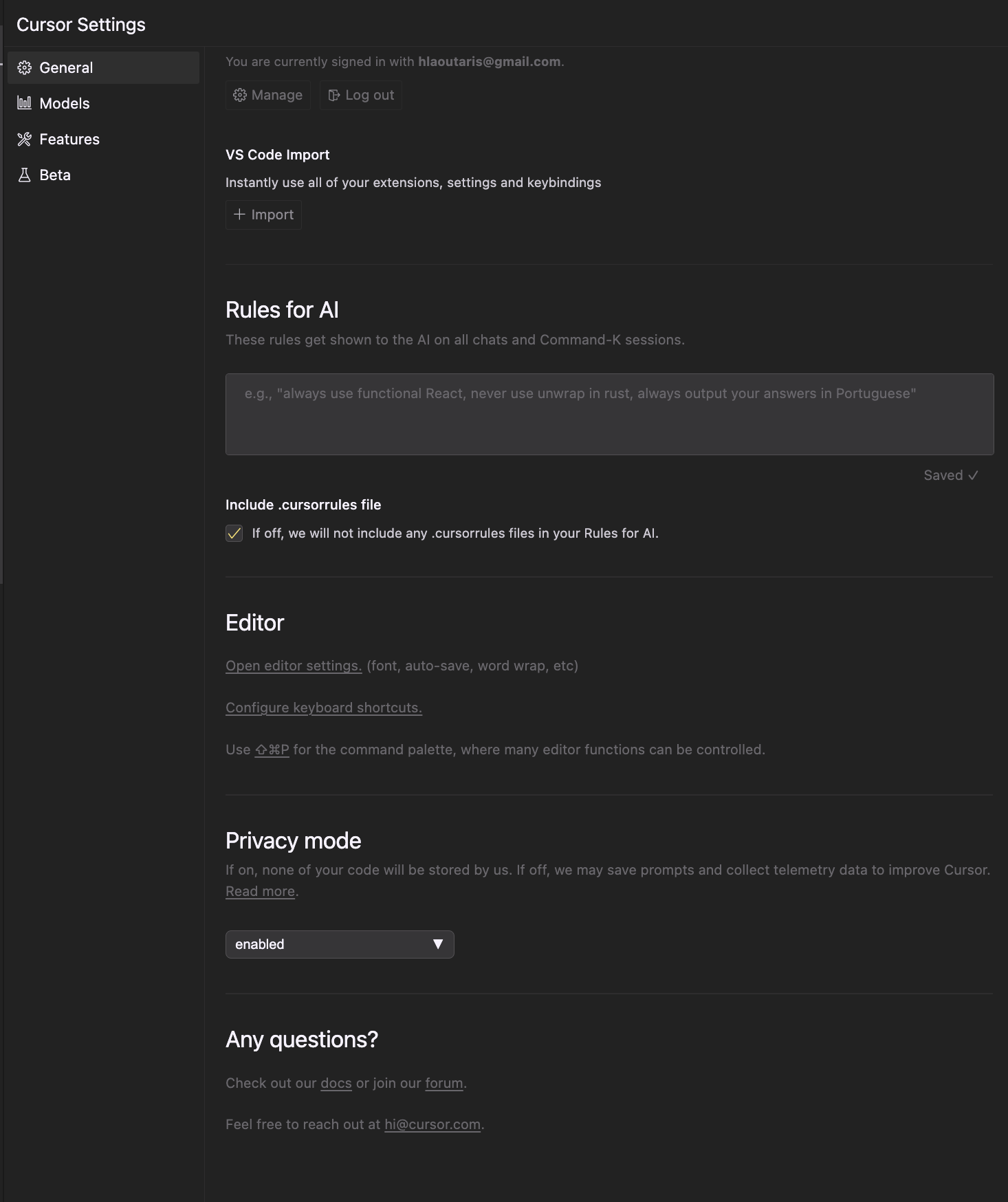Open editor settings link
Viewport: 1008px width, 1202px height.
tap(294, 666)
